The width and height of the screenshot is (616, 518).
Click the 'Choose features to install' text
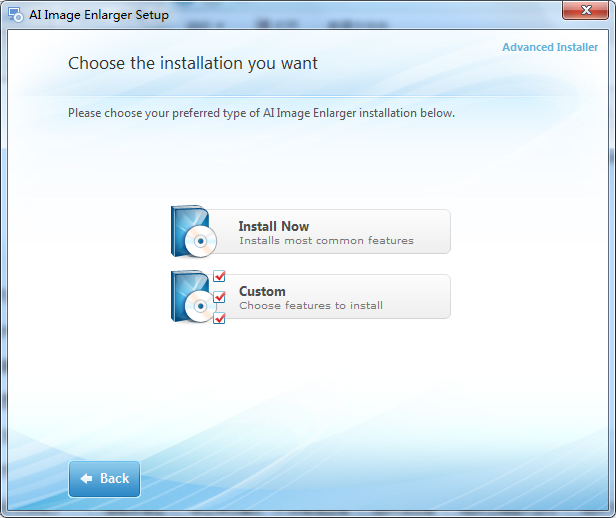click(311, 306)
